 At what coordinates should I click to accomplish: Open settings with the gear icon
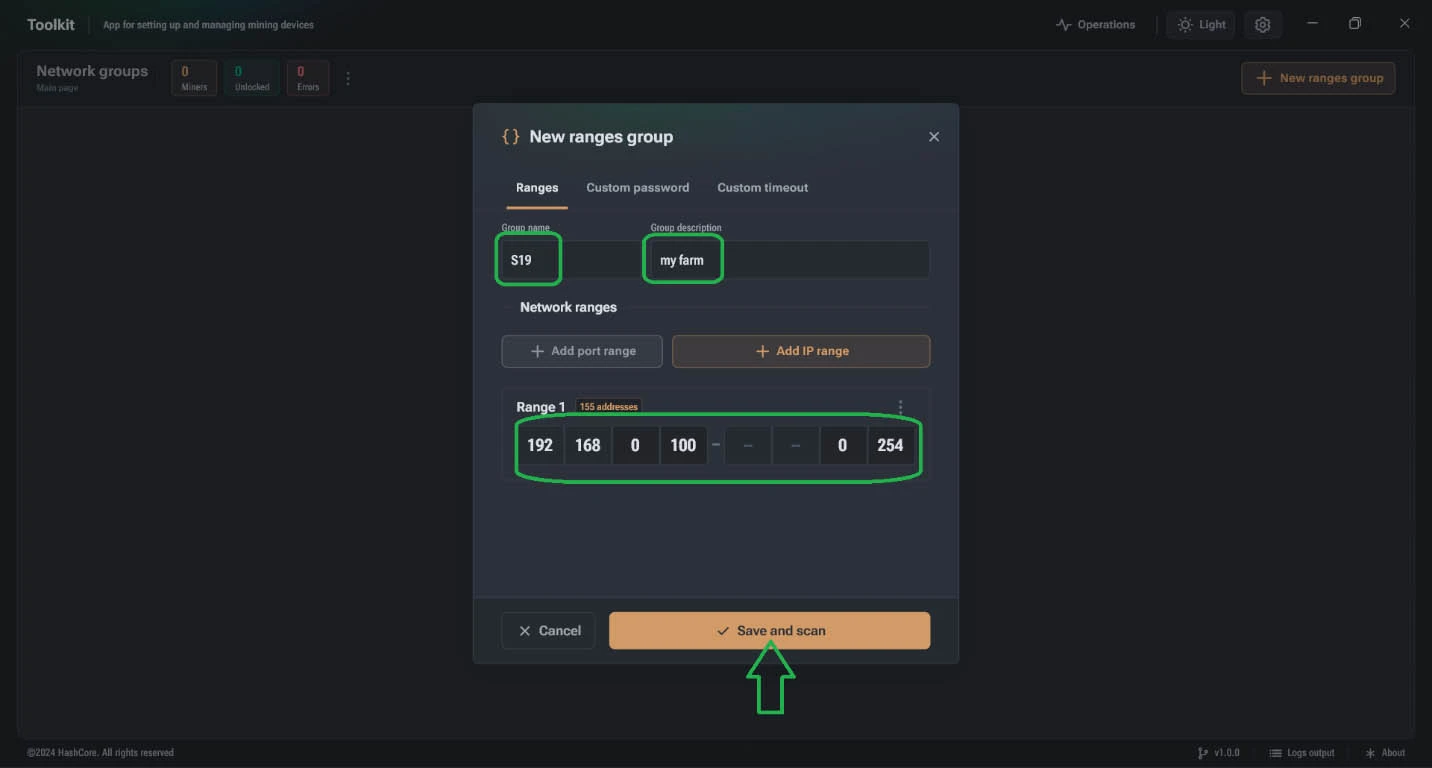point(1263,25)
